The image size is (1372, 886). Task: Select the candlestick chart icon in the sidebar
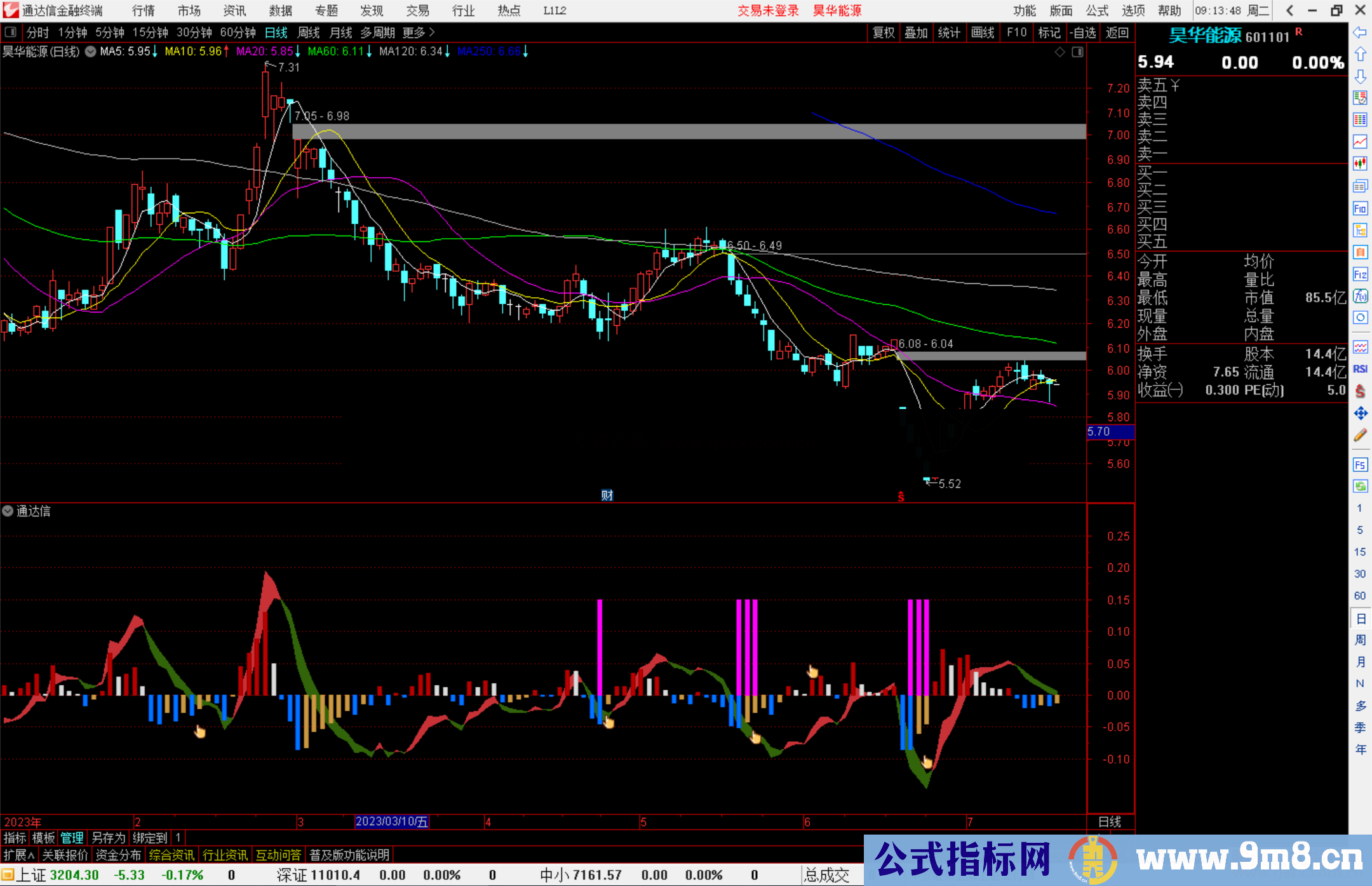tap(1360, 164)
